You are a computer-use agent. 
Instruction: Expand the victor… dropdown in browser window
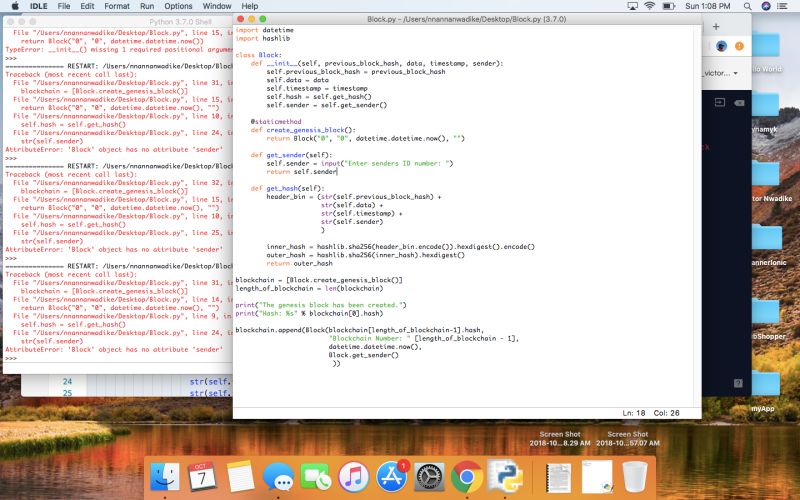point(721,73)
